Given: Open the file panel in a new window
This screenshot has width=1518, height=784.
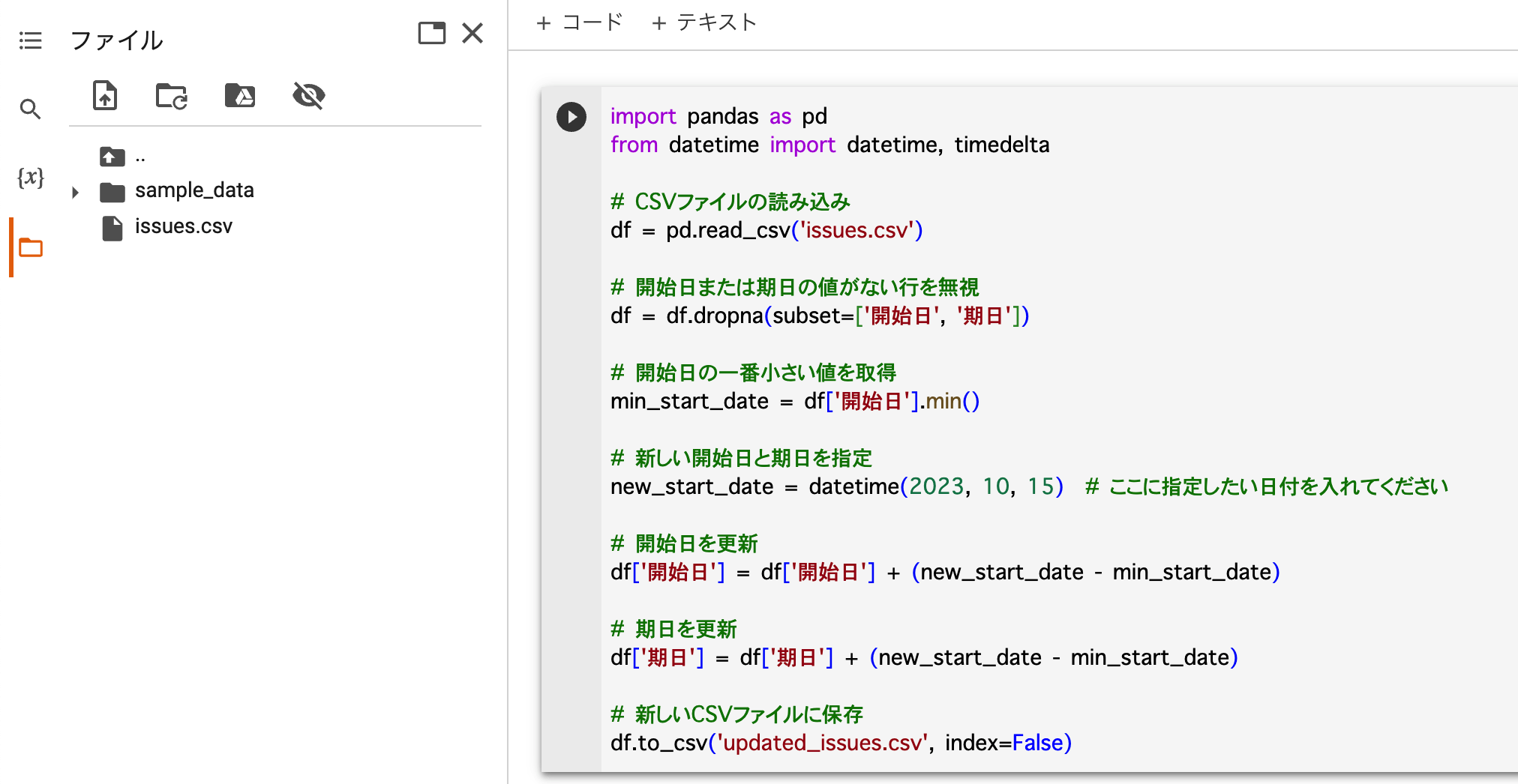Looking at the screenshot, I should (431, 33).
